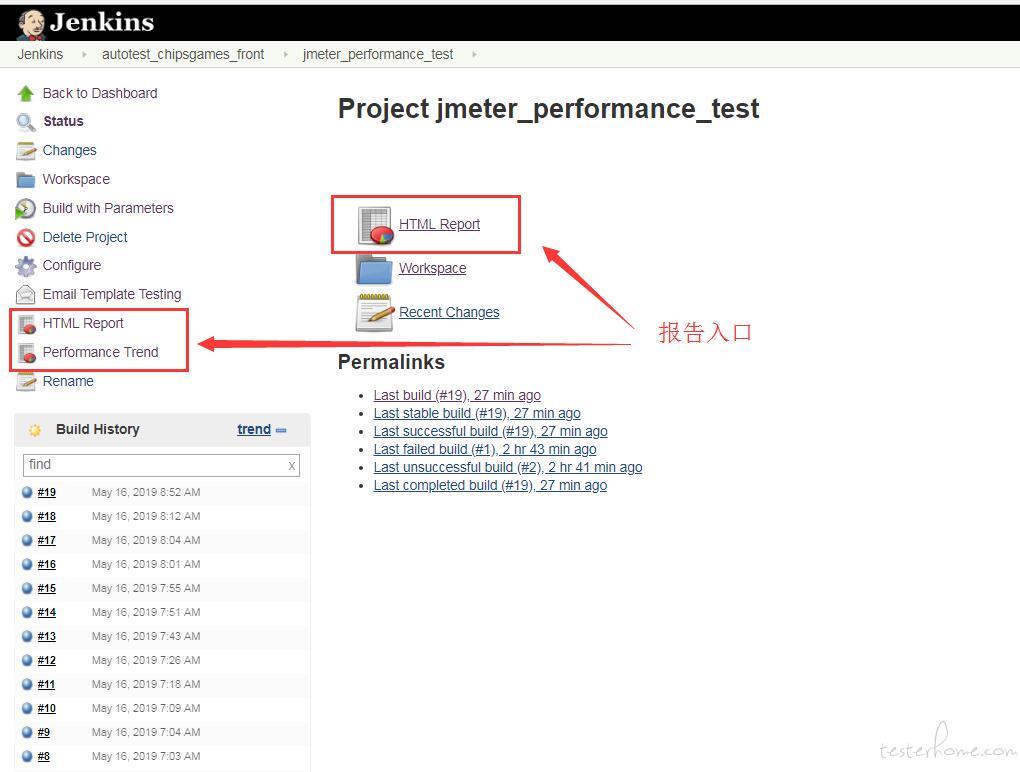The image size is (1020, 772).
Task: Expand the dropdown arrow after jmeter_performance_test breadcrumb
Action: coord(474,55)
